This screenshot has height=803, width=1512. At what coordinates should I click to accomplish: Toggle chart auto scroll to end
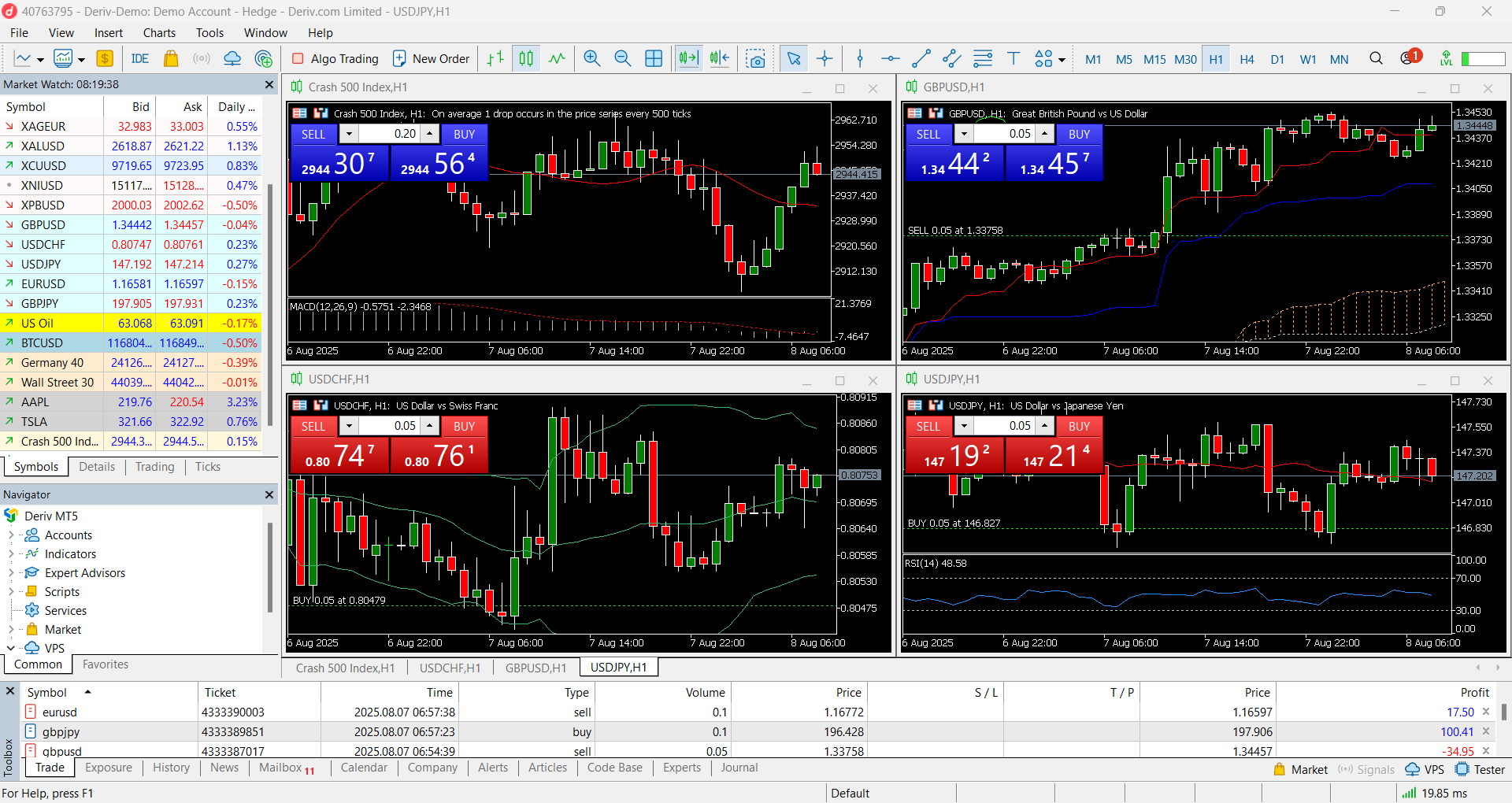[688, 59]
